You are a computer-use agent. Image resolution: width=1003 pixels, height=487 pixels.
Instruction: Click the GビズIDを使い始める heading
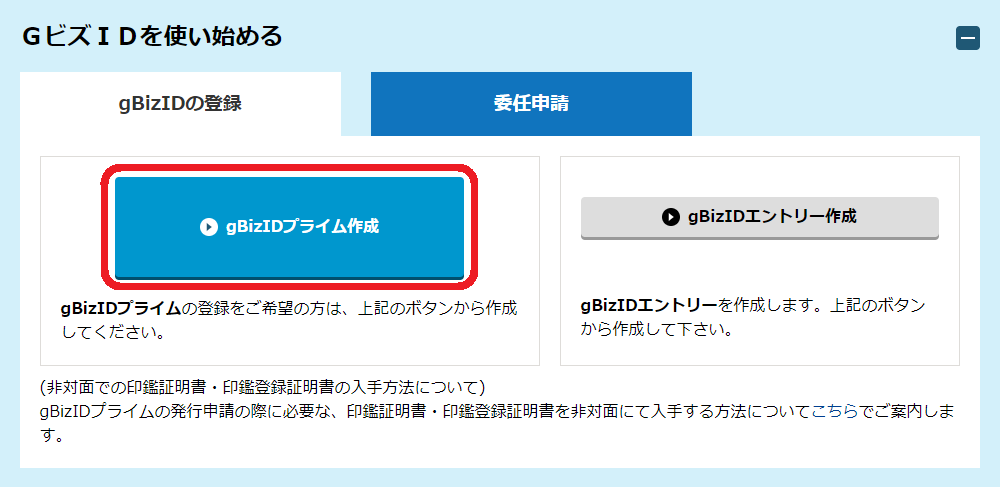[x=152, y=36]
